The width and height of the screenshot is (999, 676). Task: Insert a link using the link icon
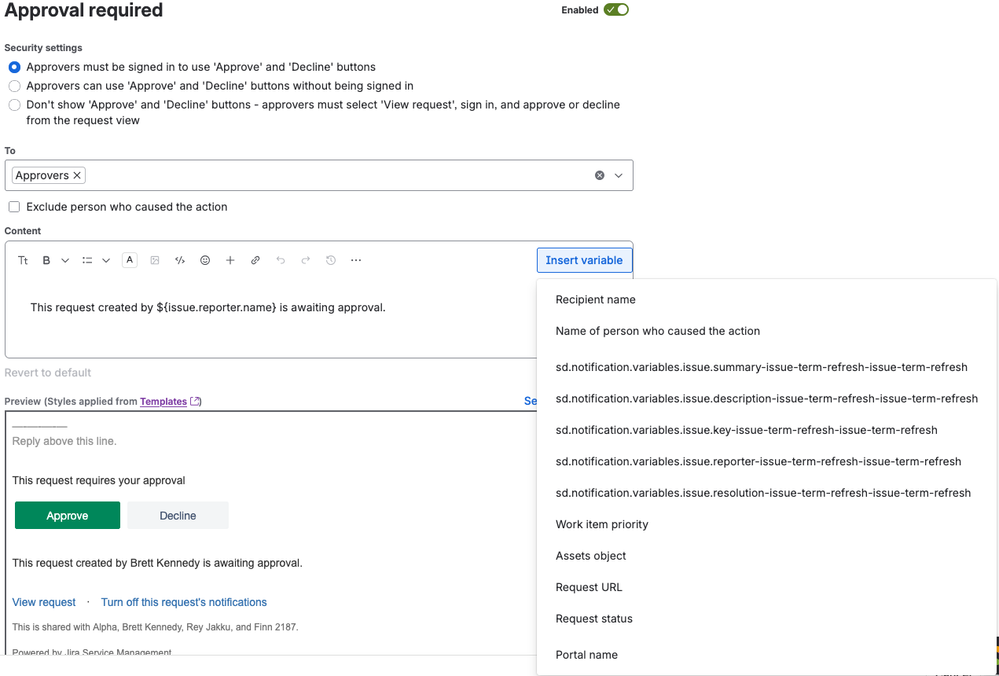coord(254,260)
